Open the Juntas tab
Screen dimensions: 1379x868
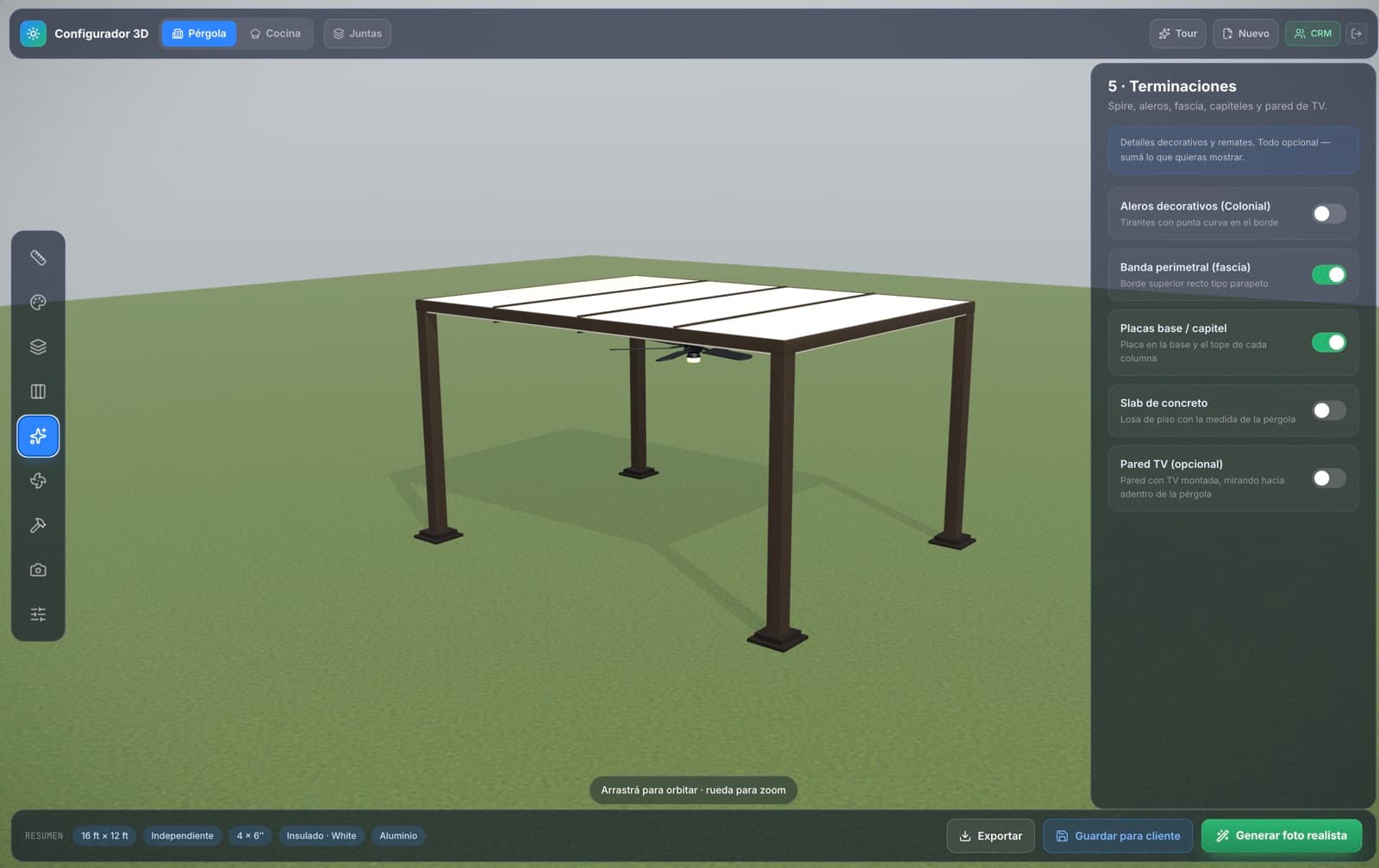[x=358, y=34]
